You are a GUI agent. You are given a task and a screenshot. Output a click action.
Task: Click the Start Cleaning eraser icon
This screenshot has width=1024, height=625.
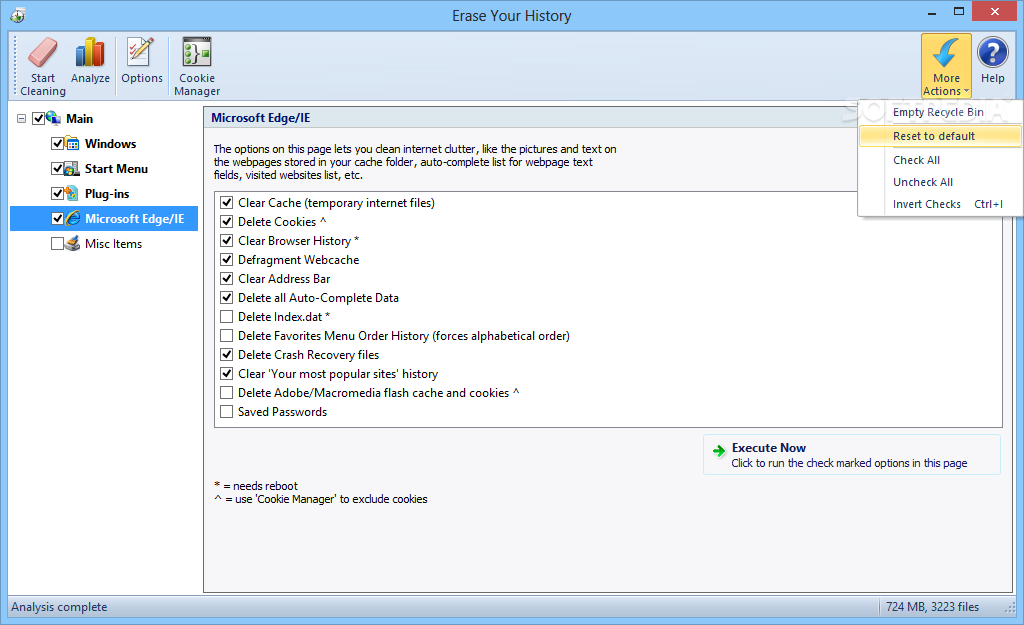(43, 52)
